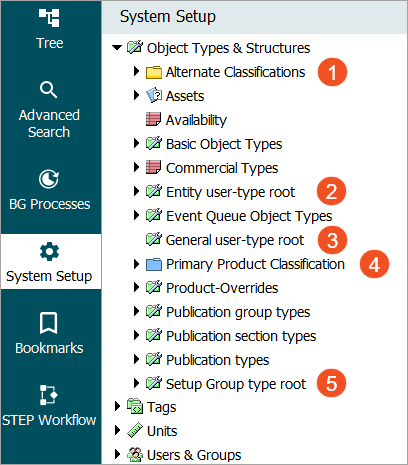Click the Units ruler icon
Screen dimensions: 408x465
(x=135, y=431)
